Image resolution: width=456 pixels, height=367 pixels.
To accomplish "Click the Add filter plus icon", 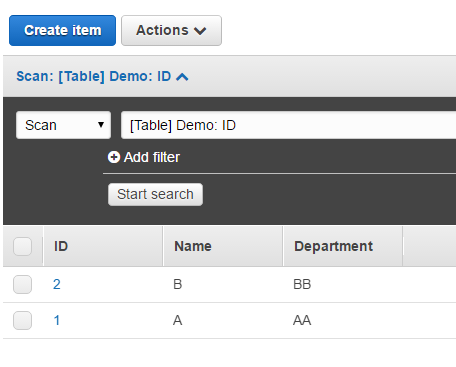I will point(114,157).
